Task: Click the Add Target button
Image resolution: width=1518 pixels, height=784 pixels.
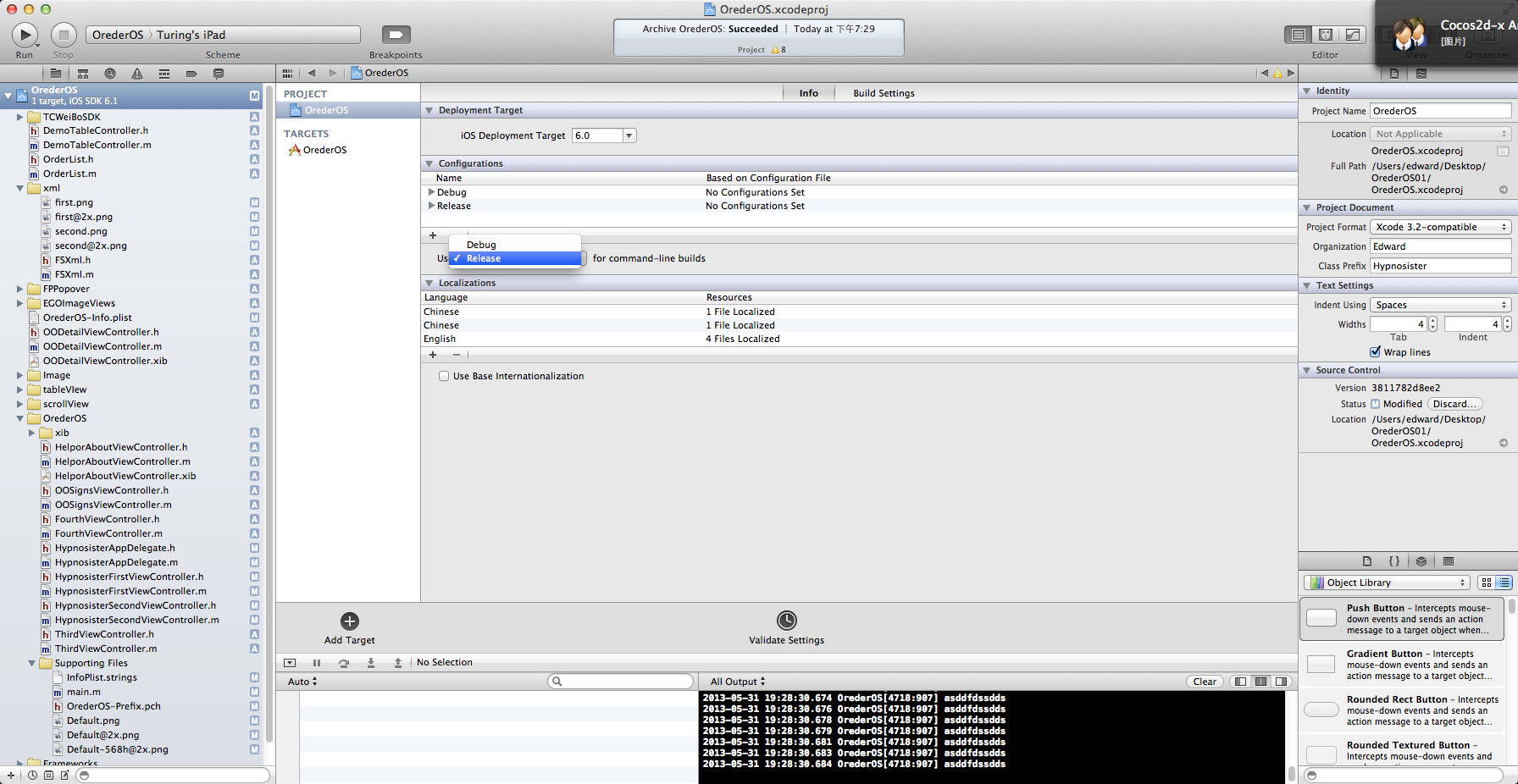Action: tap(349, 629)
